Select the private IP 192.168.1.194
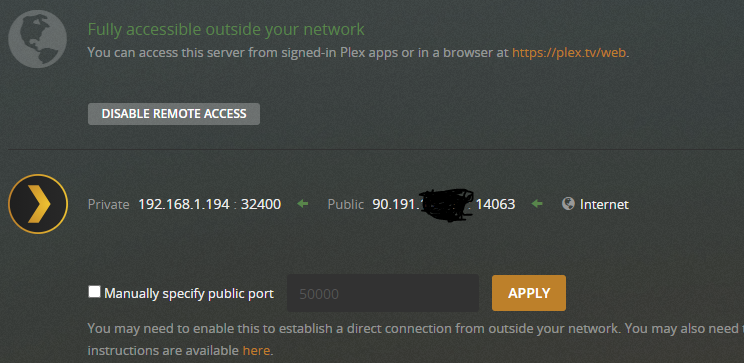Image resolution: width=744 pixels, height=363 pixels. (x=184, y=205)
